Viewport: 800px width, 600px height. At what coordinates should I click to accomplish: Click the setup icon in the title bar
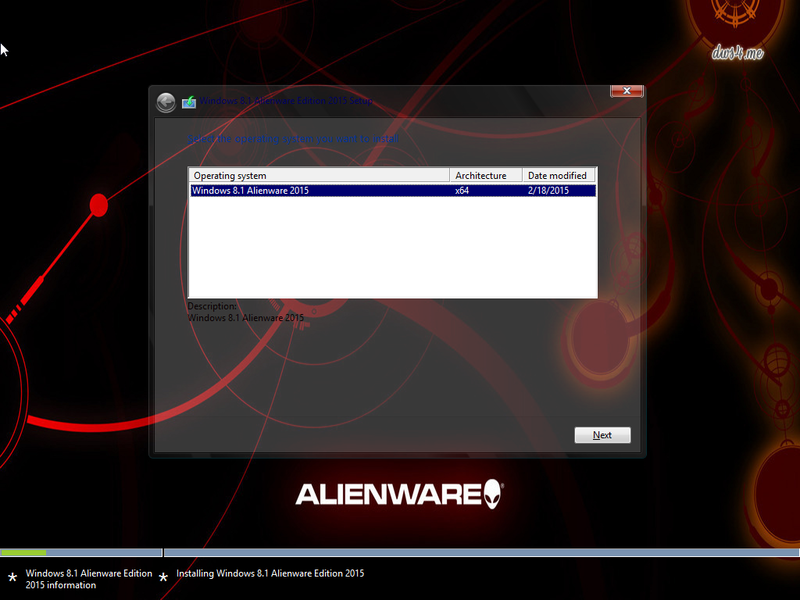(189, 102)
